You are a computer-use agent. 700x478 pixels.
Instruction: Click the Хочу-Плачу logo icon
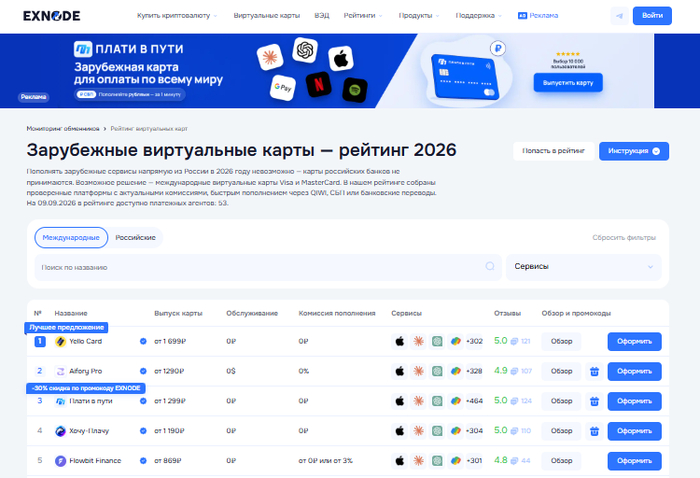point(60,431)
